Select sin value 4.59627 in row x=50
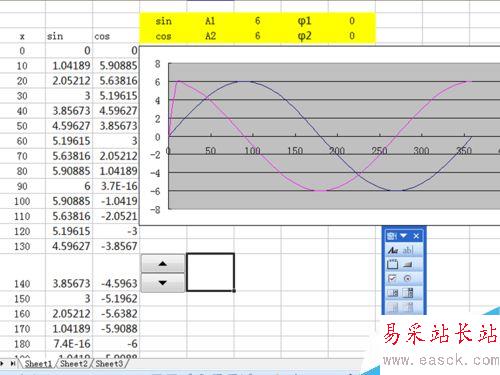The image size is (500, 375). click(x=69, y=126)
